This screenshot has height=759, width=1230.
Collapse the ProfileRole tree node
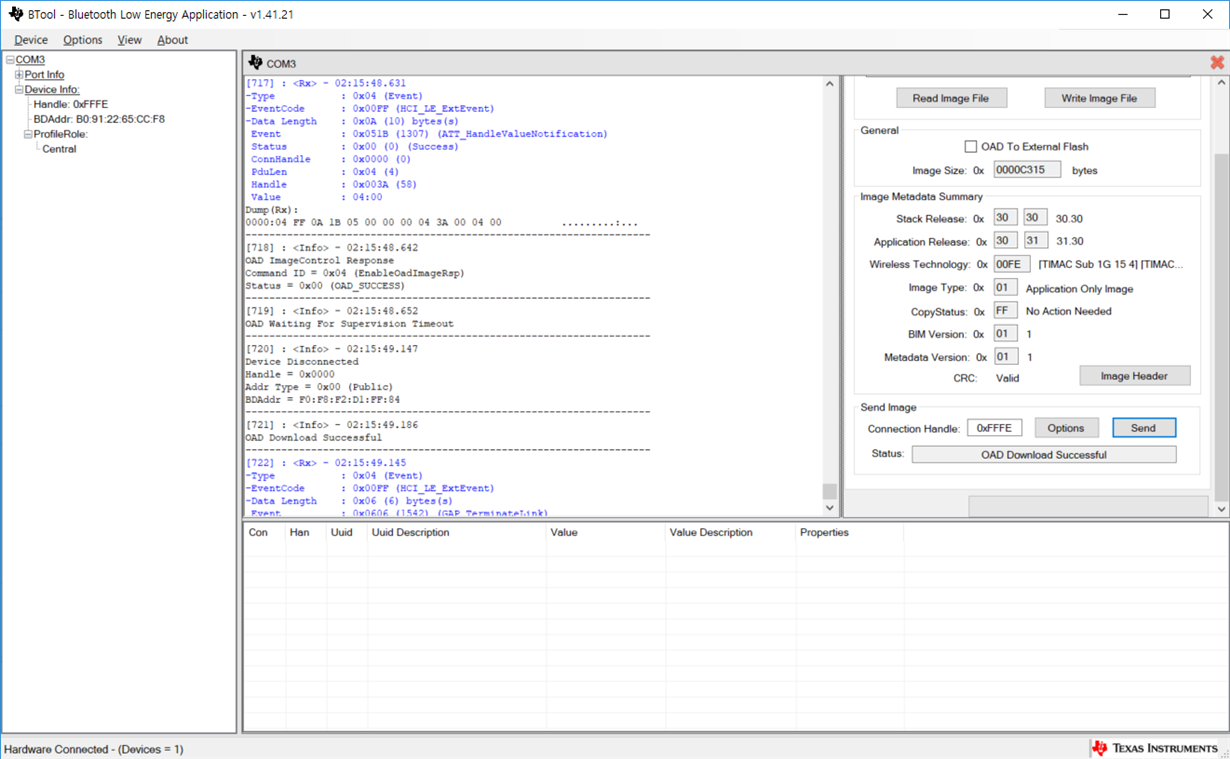click(28, 134)
